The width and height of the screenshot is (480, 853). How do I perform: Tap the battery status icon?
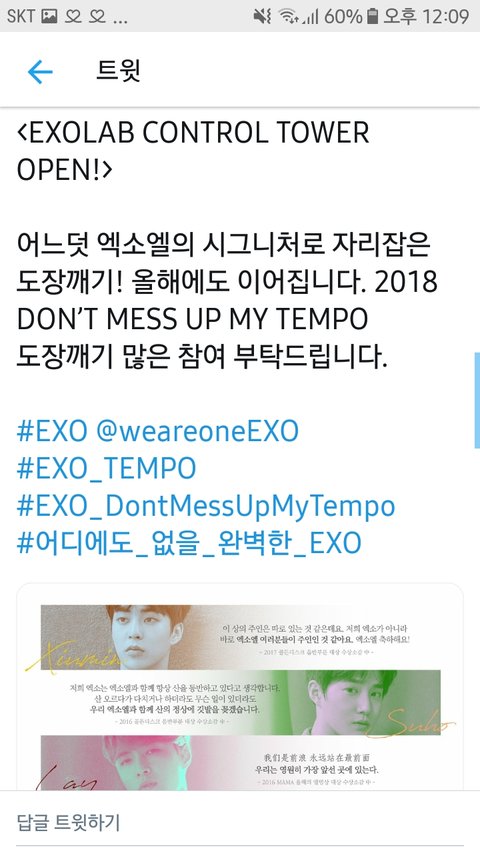click(x=372, y=16)
